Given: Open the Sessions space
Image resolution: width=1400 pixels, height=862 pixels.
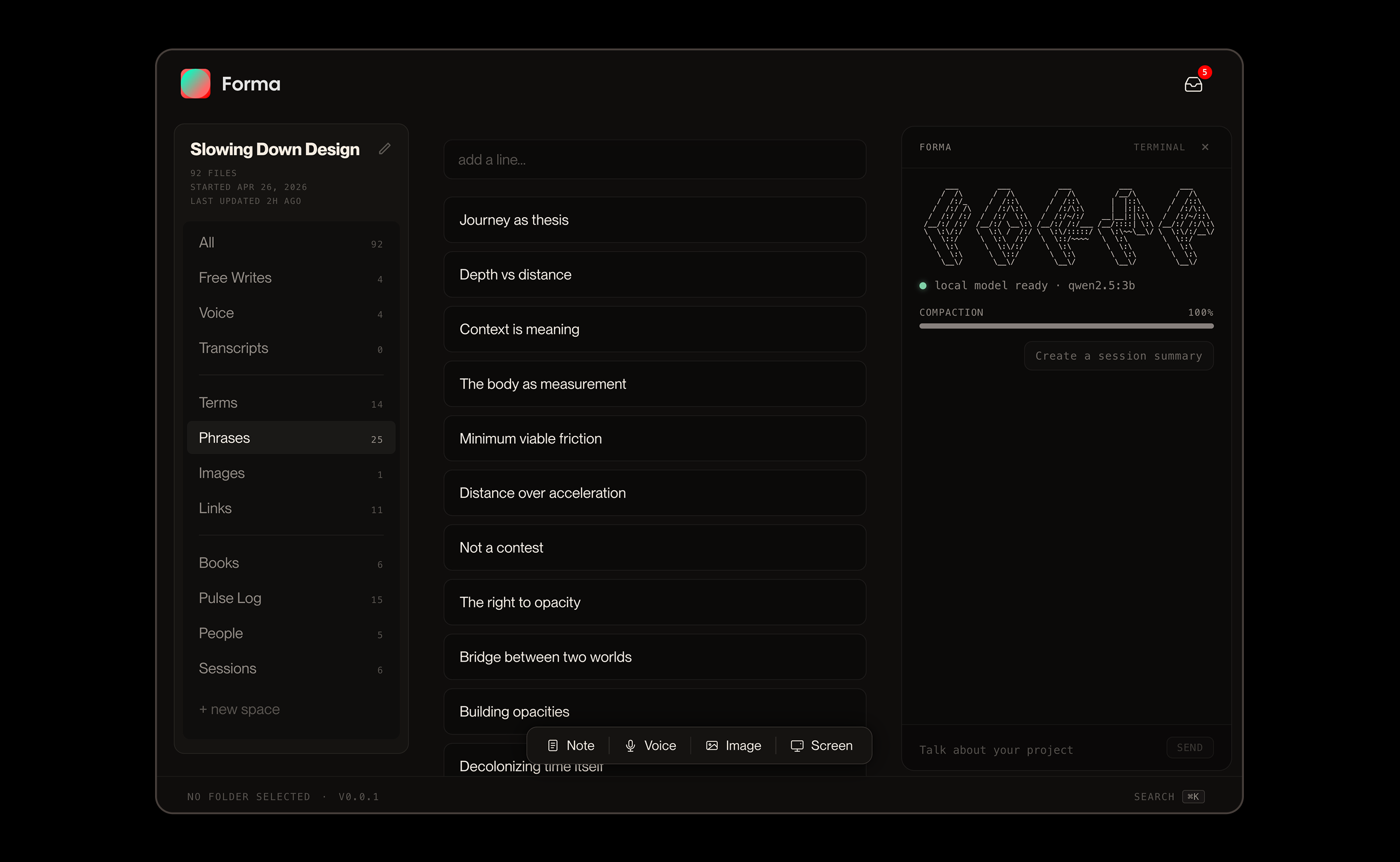Looking at the screenshot, I should point(291,669).
